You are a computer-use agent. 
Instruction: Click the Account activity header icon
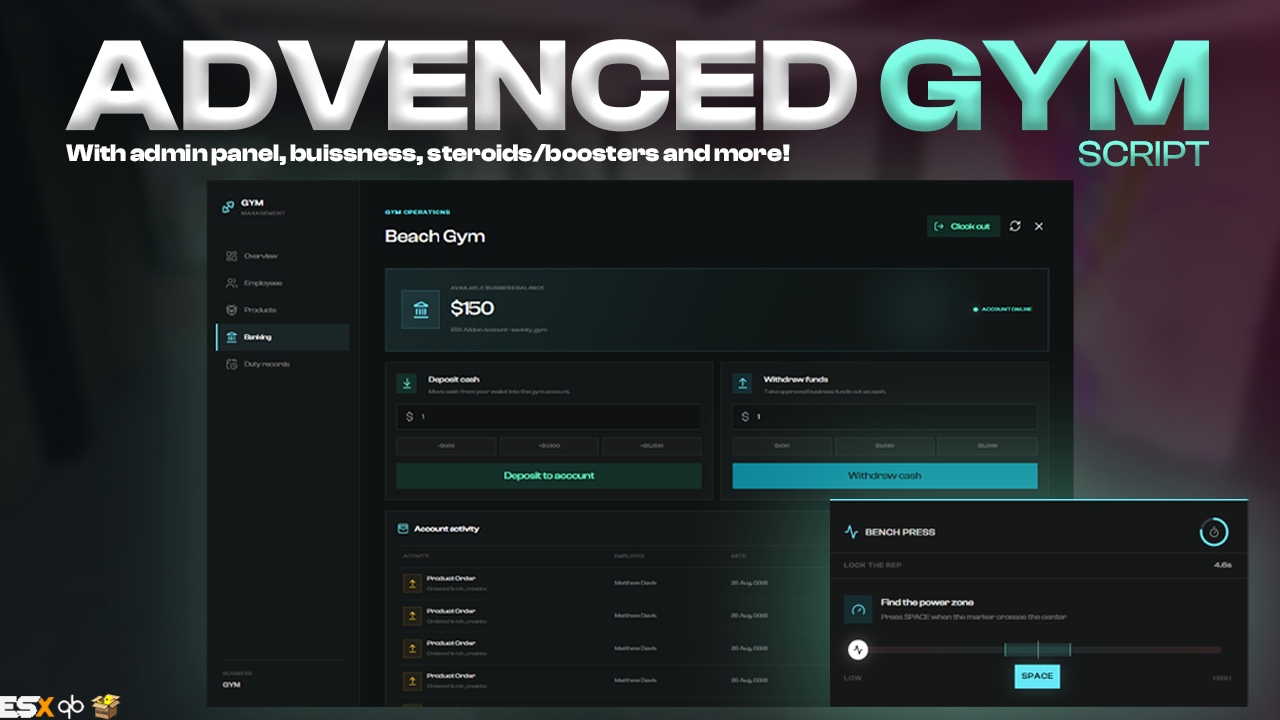(x=403, y=528)
